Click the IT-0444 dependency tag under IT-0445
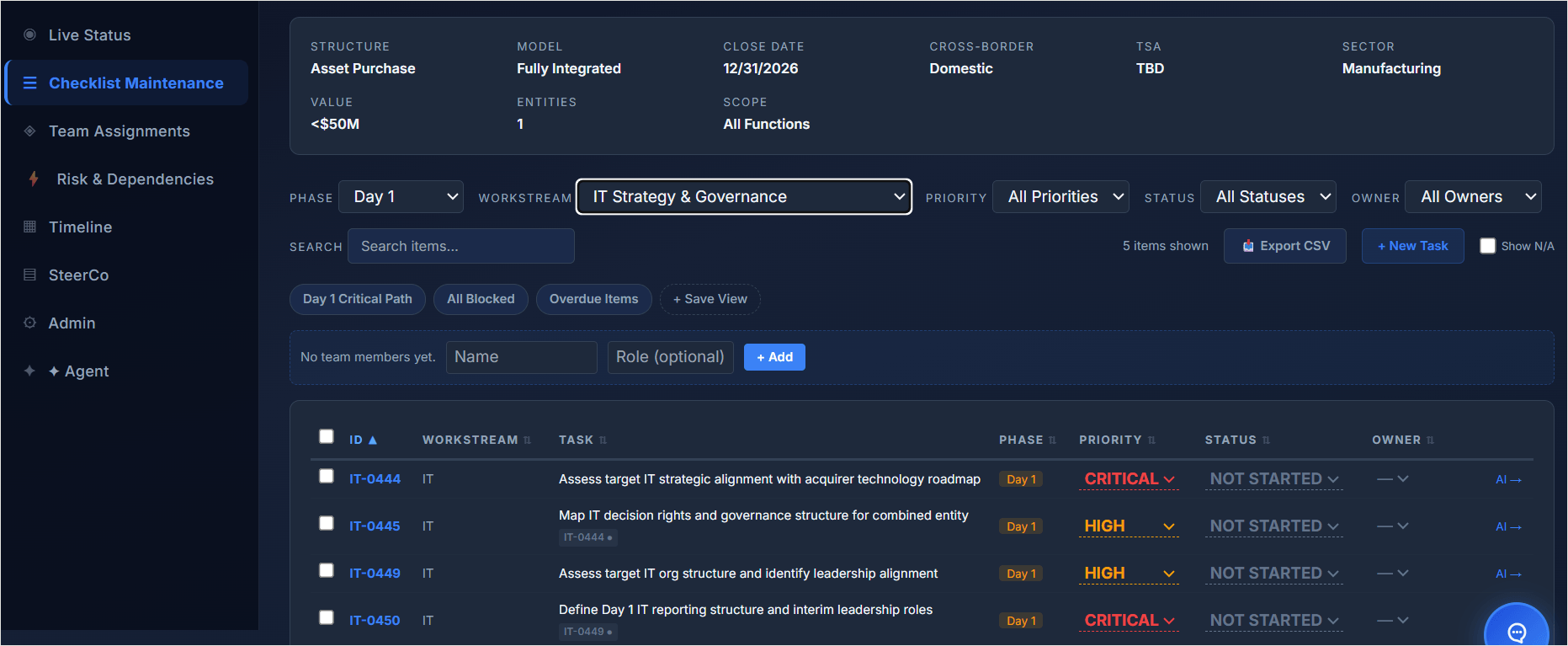The width and height of the screenshot is (1568, 646). coord(587,537)
